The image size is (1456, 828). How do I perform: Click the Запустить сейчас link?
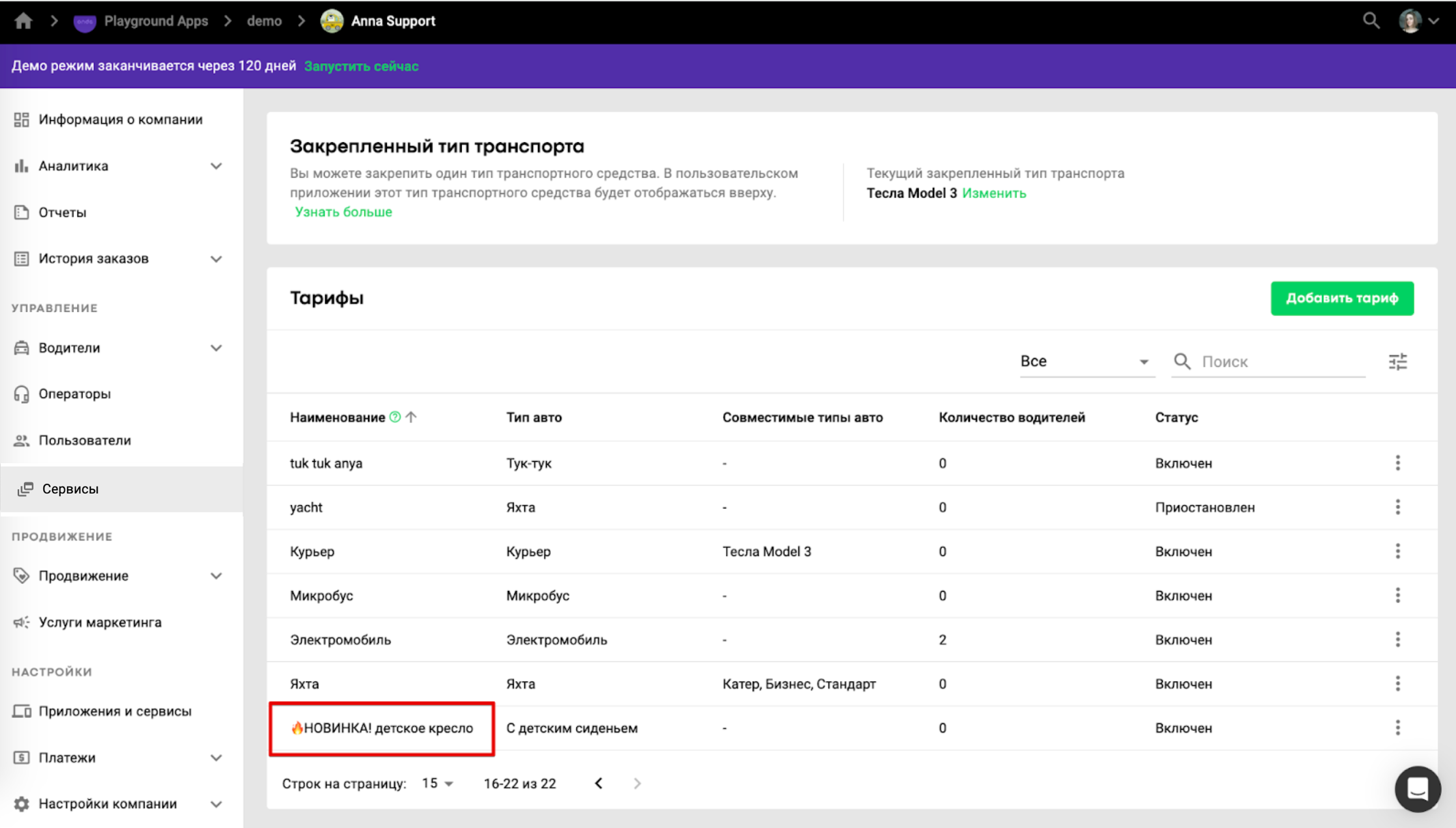[x=361, y=66]
